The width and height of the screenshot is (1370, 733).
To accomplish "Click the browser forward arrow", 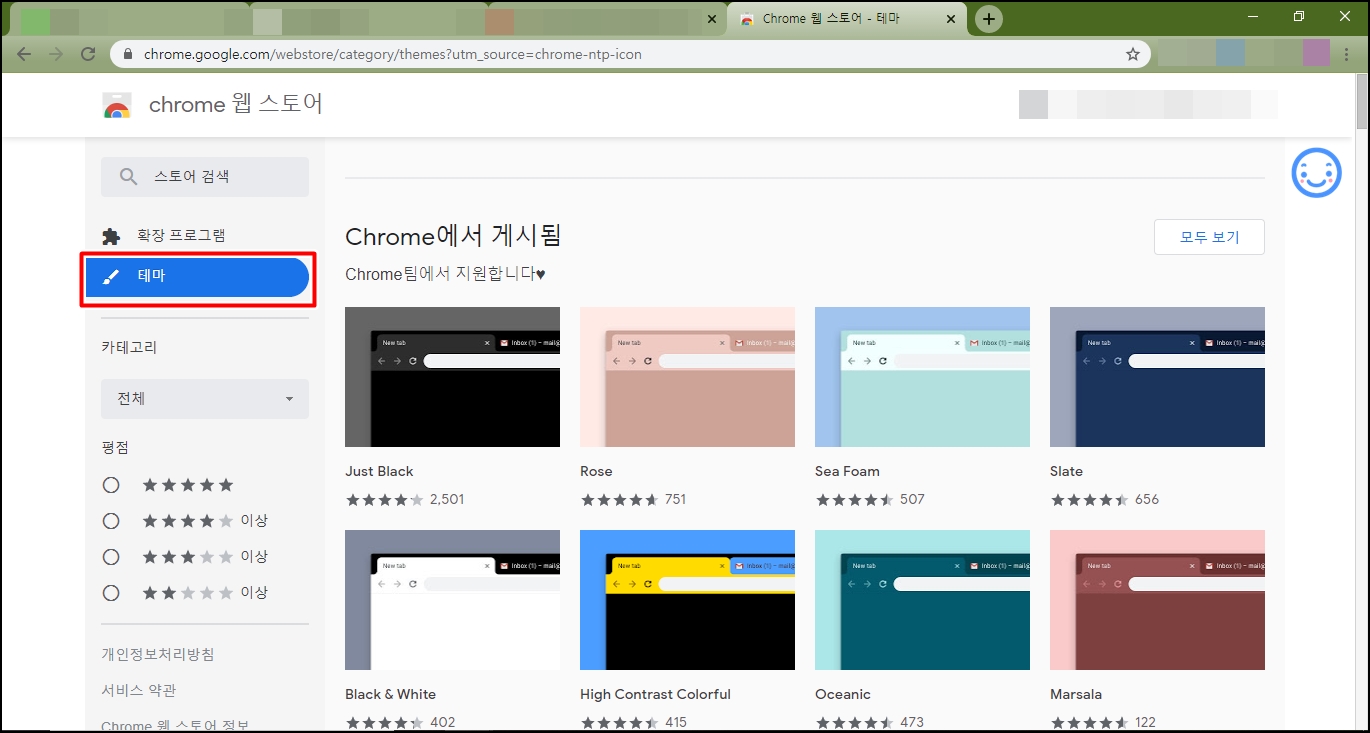I will 56,54.
